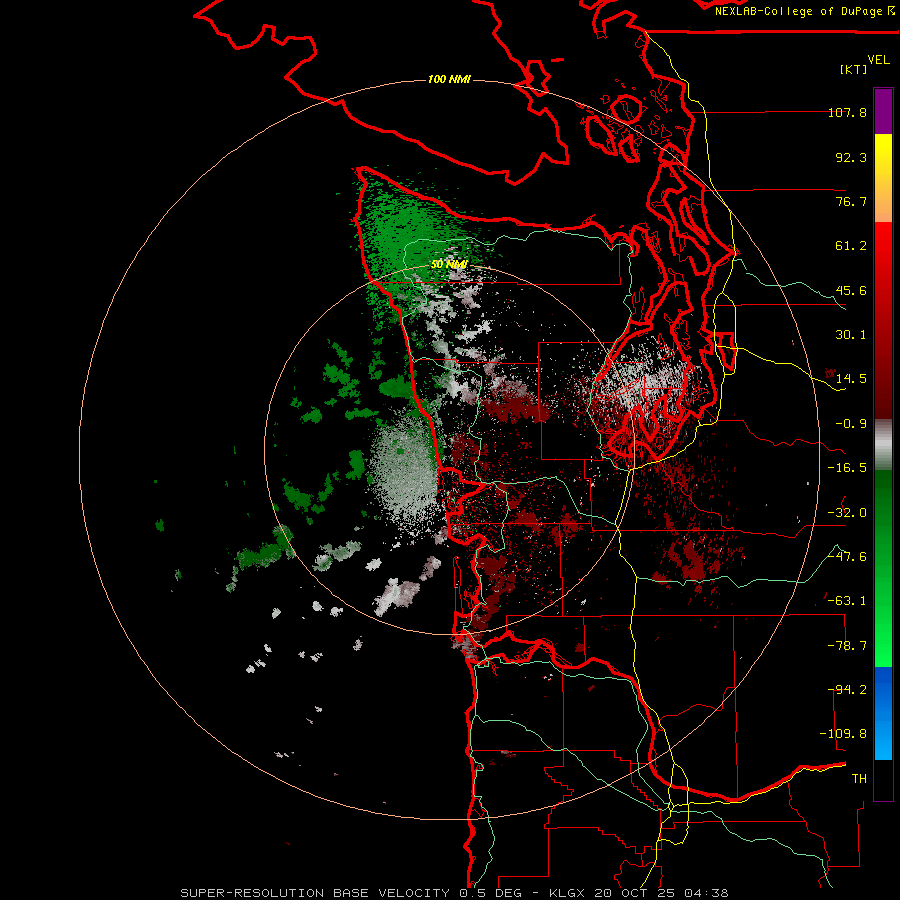The height and width of the screenshot is (900, 900).
Task: Click the 30.1 velocity scale value
Action: click(851, 335)
